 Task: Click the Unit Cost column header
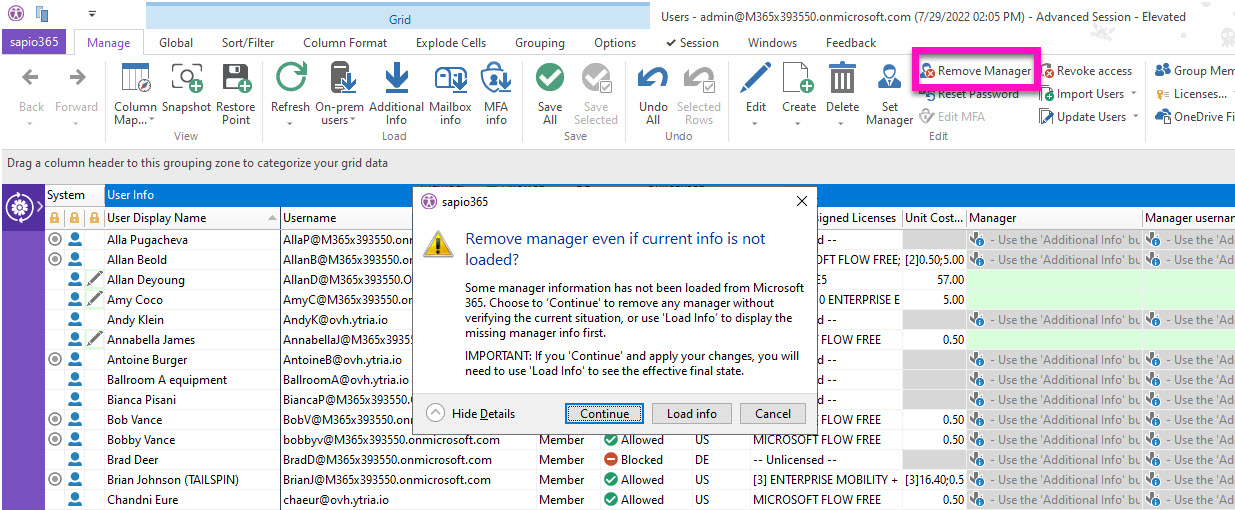click(934, 217)
